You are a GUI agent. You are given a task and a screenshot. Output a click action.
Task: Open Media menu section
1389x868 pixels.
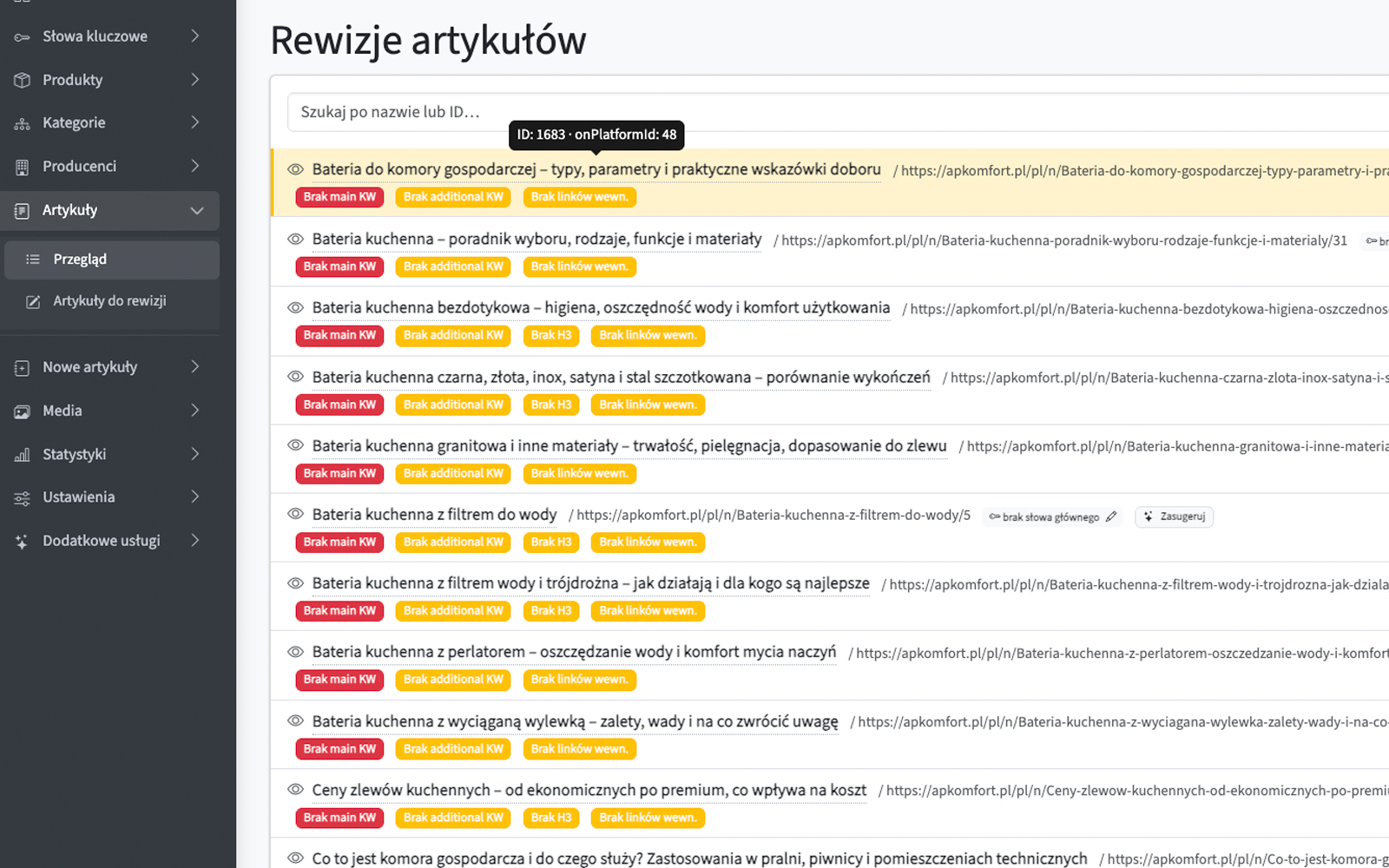pyautogui.click(x=109, y=411)
